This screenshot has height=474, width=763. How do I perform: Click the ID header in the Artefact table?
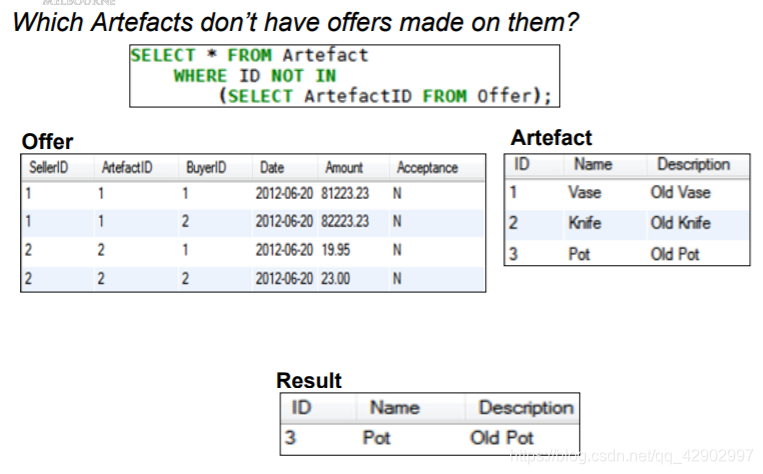[521, 164]
